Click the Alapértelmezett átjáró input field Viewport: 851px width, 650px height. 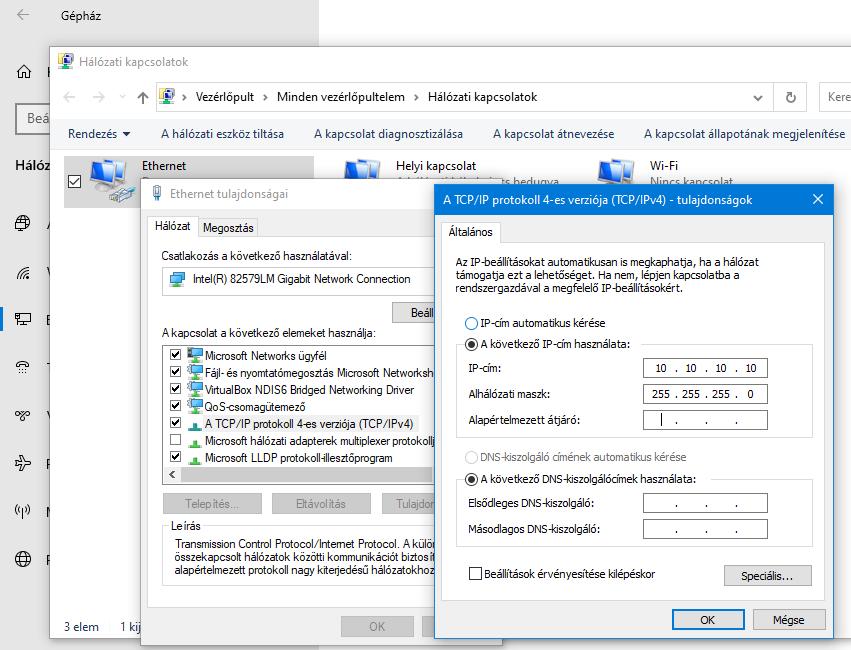tap(706, 420)
